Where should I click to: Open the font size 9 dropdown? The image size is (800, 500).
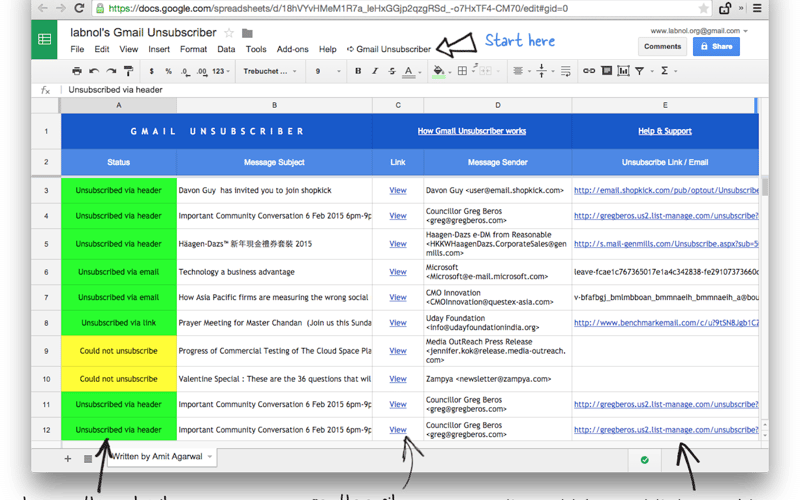click(327, 71)
